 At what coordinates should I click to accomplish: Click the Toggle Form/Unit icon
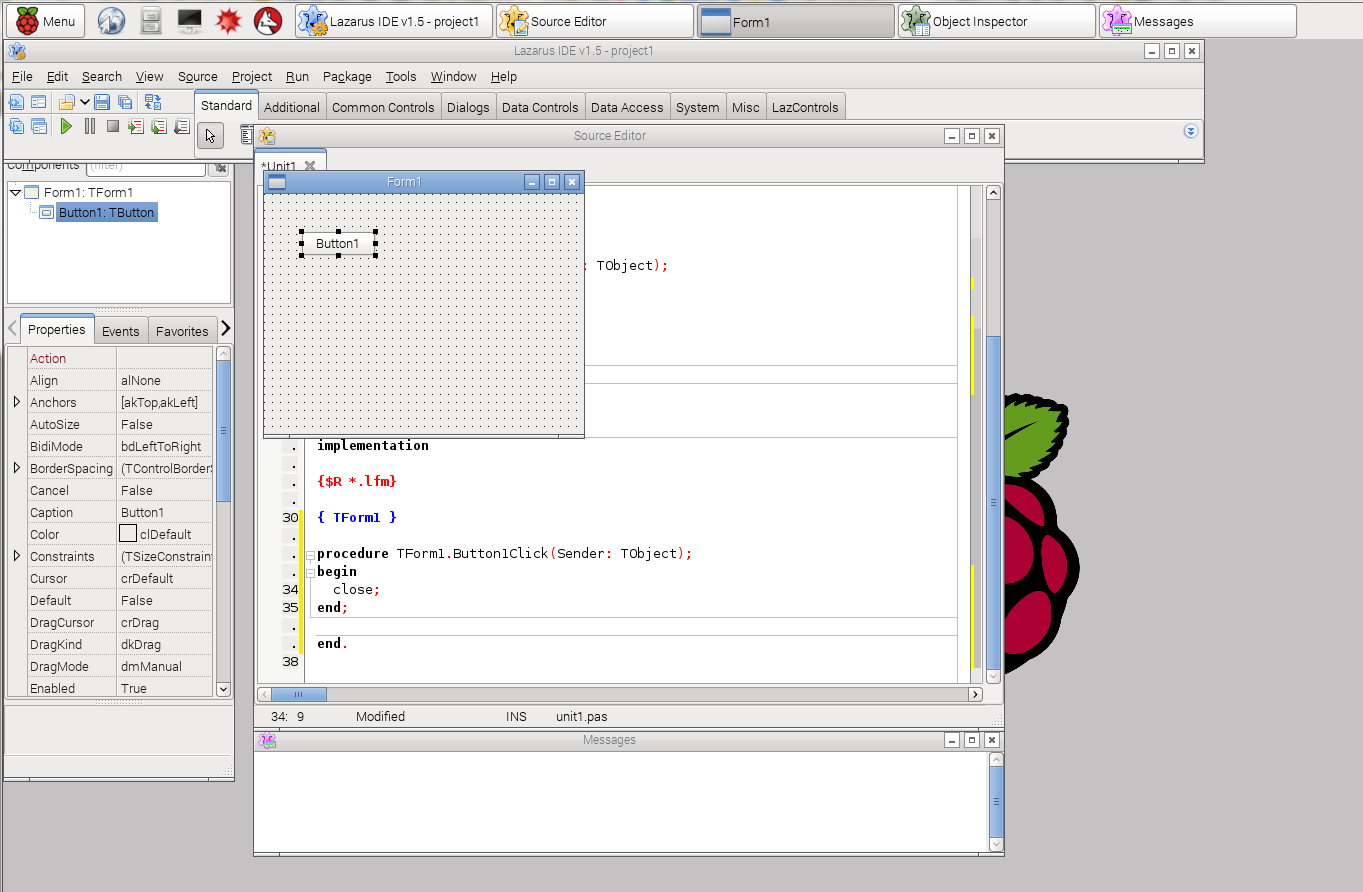[152, 101]
